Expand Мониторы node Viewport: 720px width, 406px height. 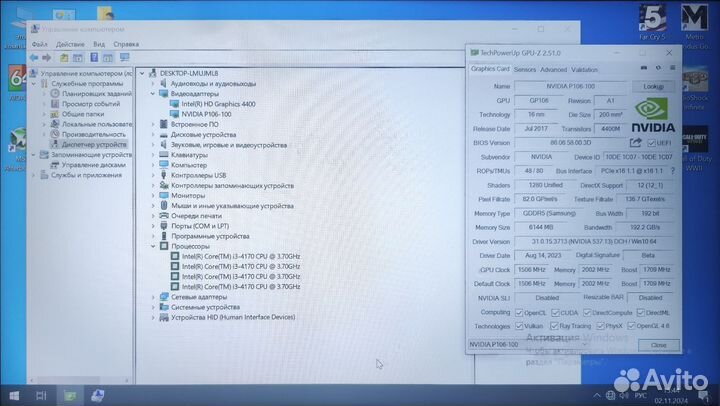153,196
